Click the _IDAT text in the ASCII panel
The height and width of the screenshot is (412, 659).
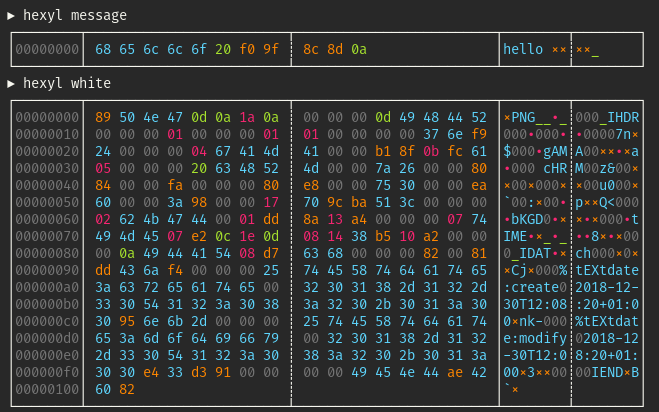(531, 253)
